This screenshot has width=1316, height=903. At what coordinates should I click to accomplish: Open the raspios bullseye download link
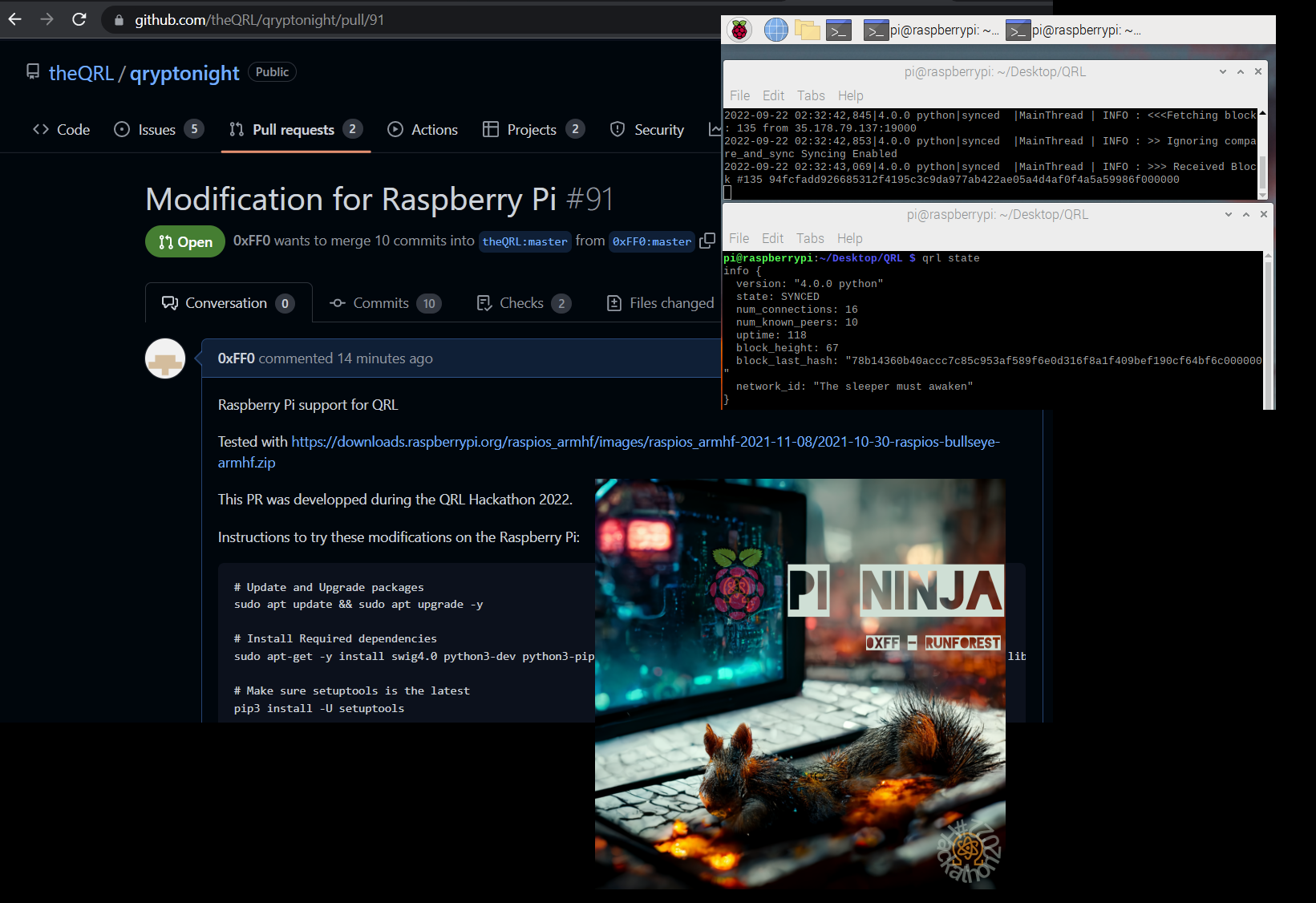609,452
